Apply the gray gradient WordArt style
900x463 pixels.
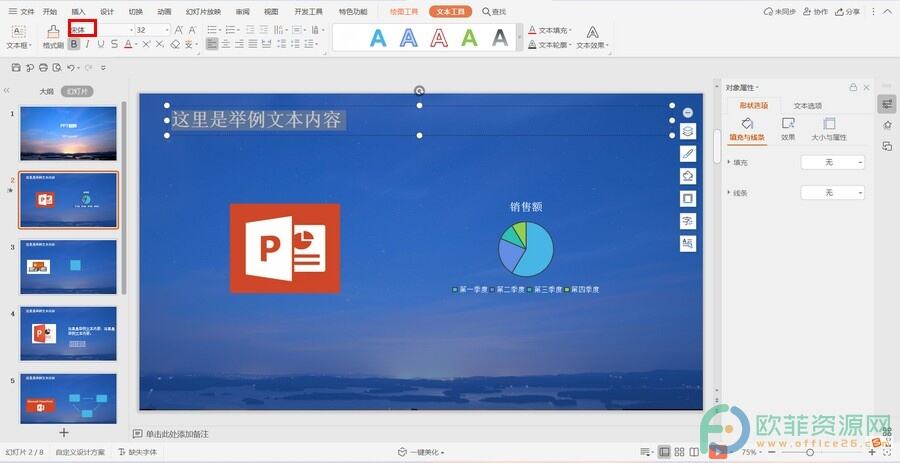(x=500, y=38)
